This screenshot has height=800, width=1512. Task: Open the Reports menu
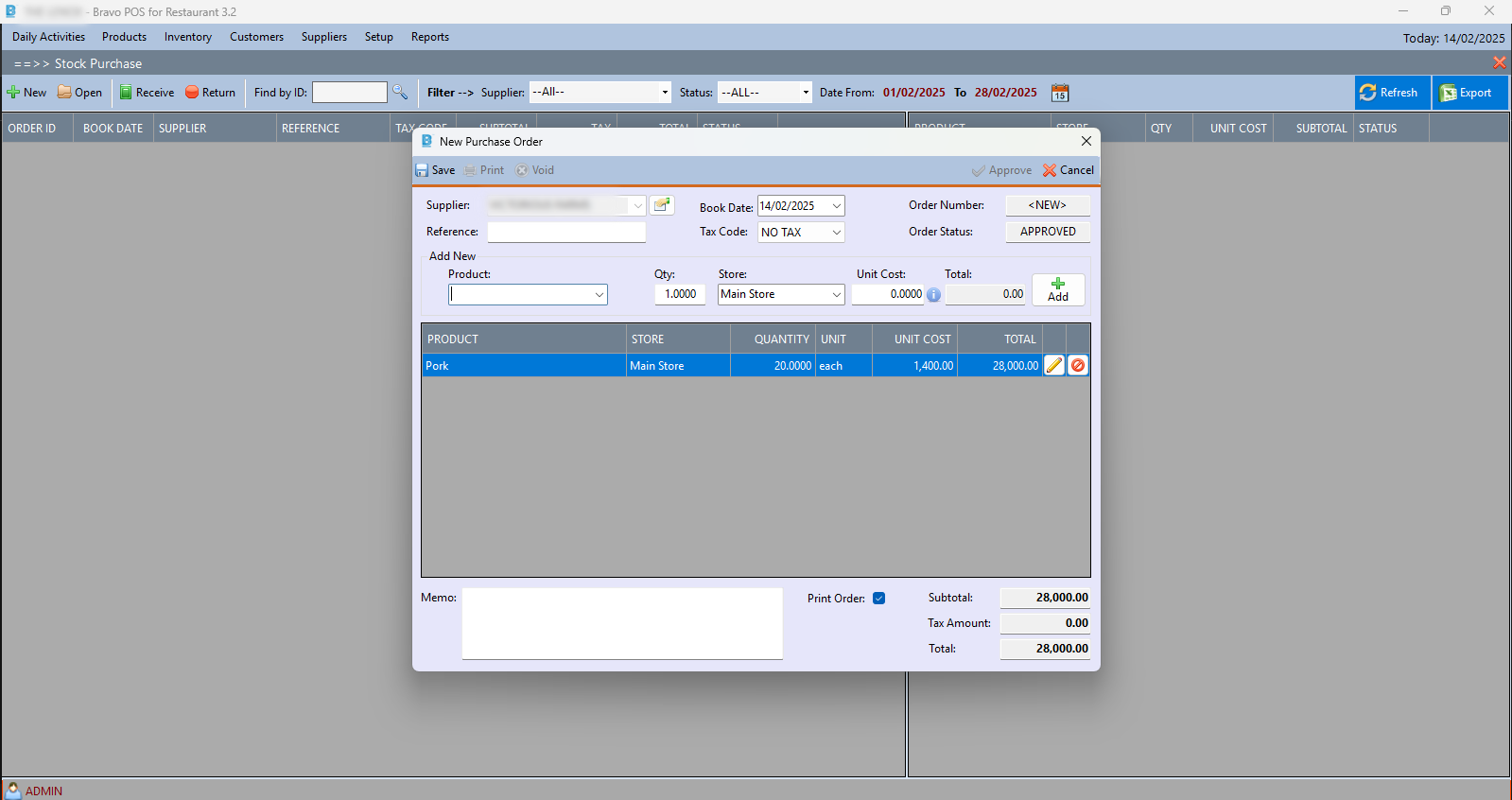point(429,37)
